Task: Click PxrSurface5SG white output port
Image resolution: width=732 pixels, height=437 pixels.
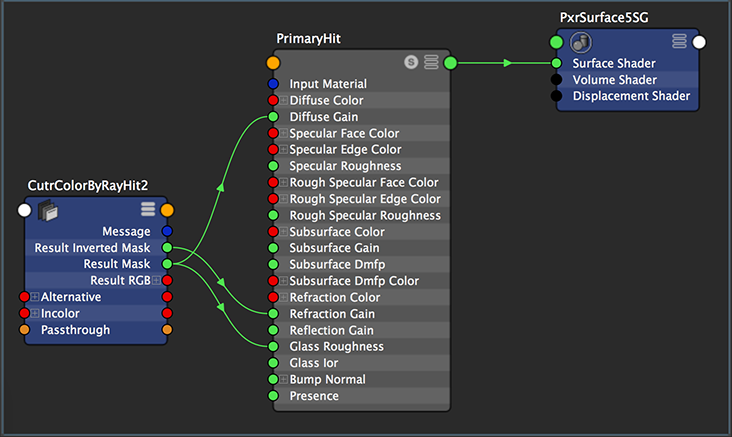Action: pyautogui.click(x=699, y=42)
